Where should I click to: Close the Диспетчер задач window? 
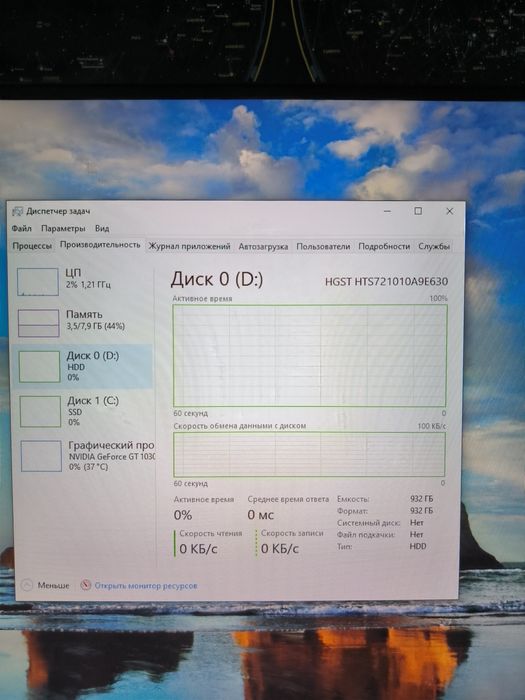[450, 211]
